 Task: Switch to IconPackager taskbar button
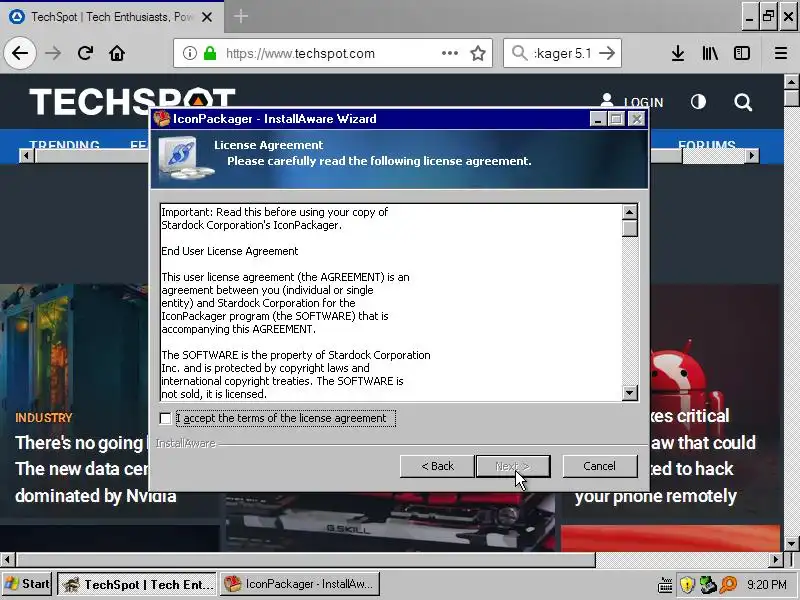coord(300,584)
